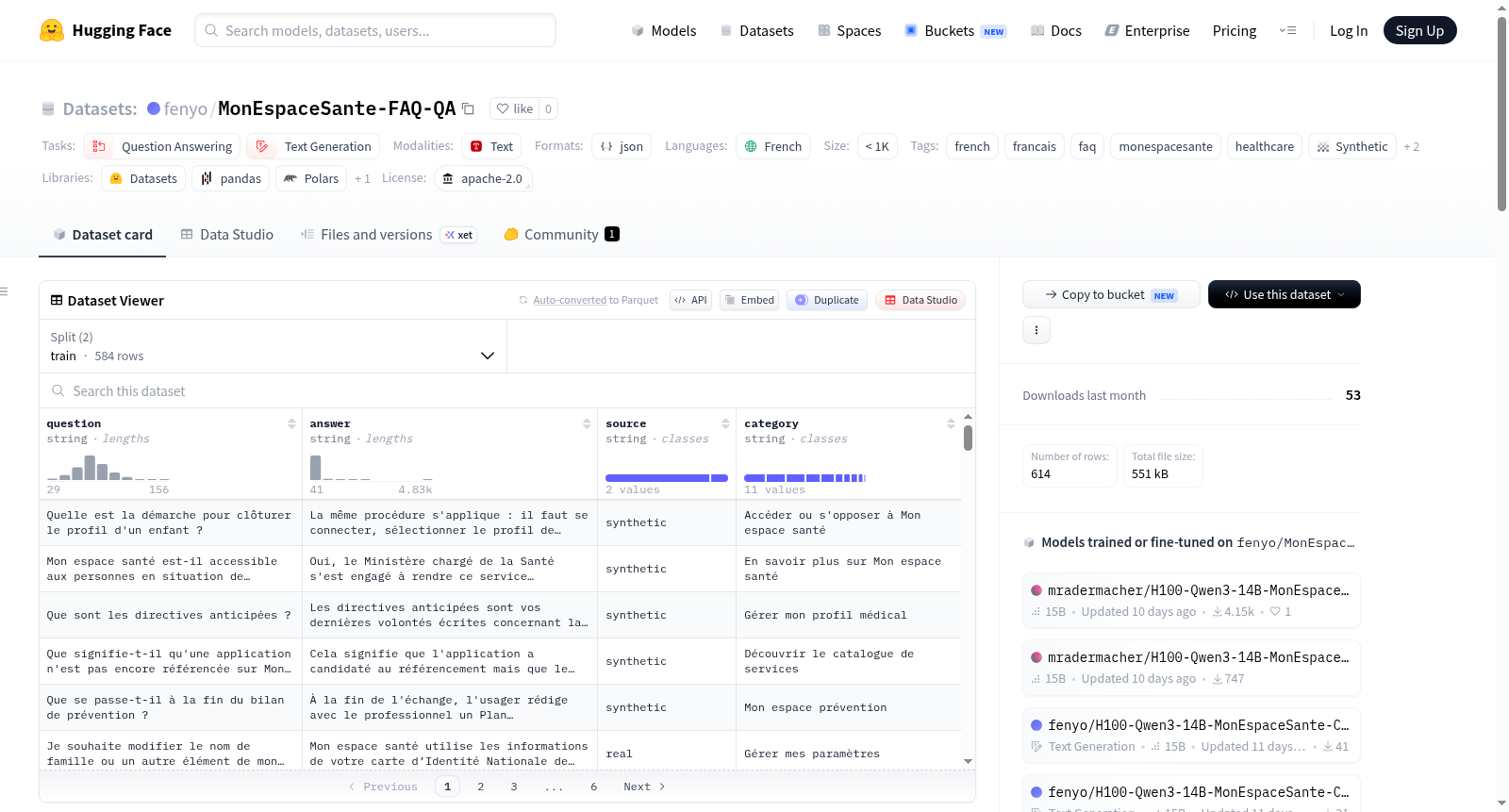The height and width of the screenshot is (812, 1509).
Task: Filter by the French language tag
Action: (773, 146)
